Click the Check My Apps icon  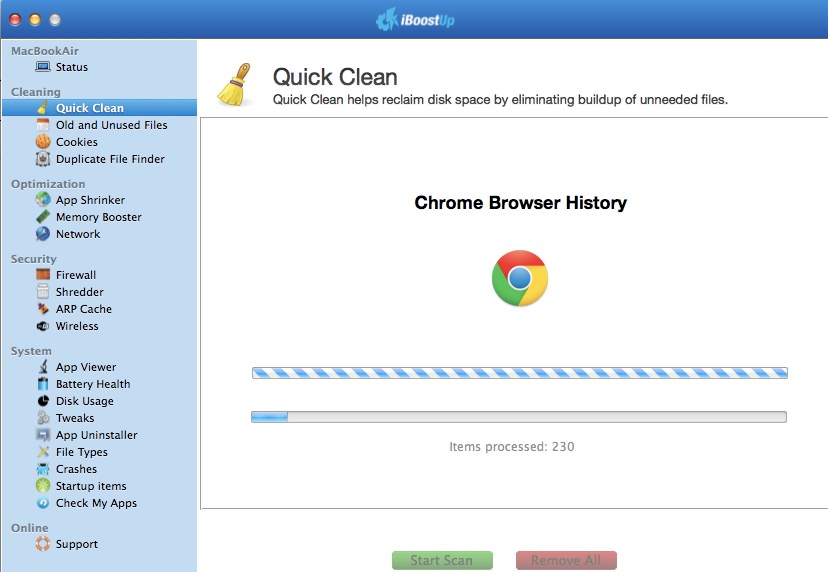click(x=43, y=503)
